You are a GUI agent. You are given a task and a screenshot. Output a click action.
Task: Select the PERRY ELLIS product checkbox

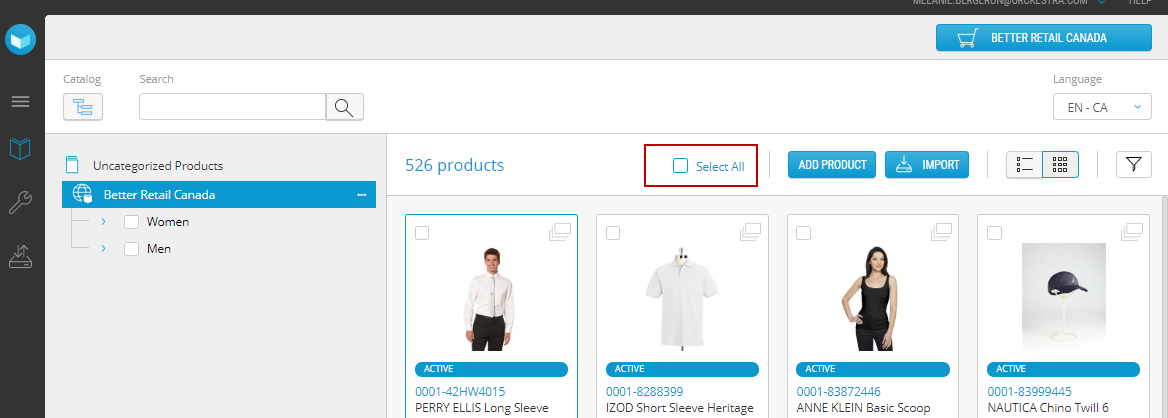422,233
